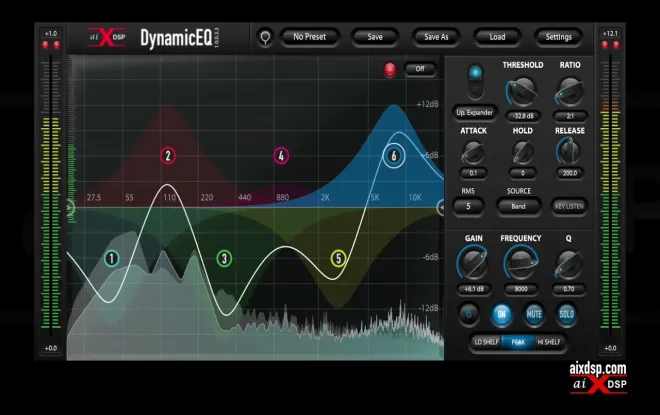Select EQ band node 4
The image size is (660, 415).
[x=281, y=156]
